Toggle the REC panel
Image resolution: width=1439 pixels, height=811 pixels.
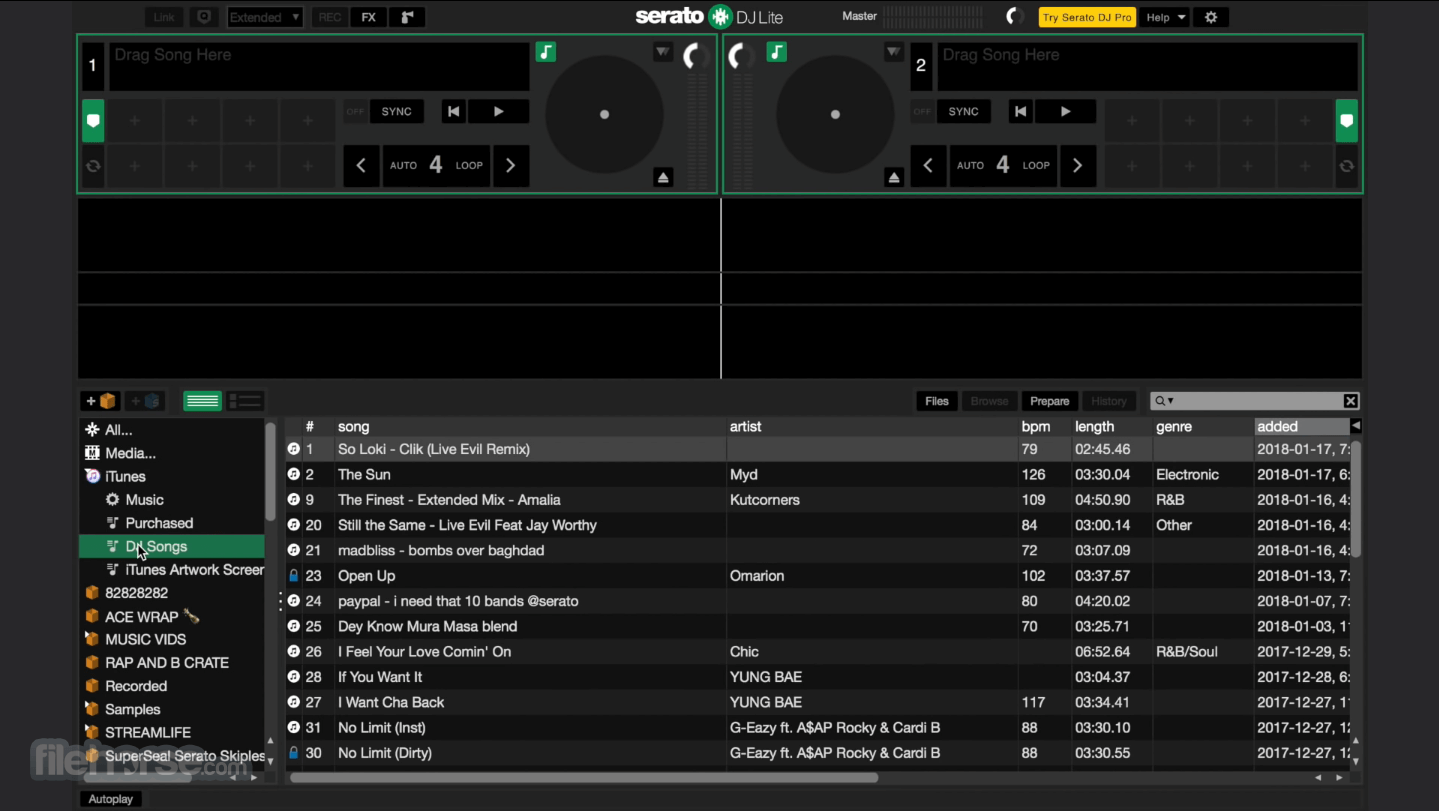tap(330, 17)
